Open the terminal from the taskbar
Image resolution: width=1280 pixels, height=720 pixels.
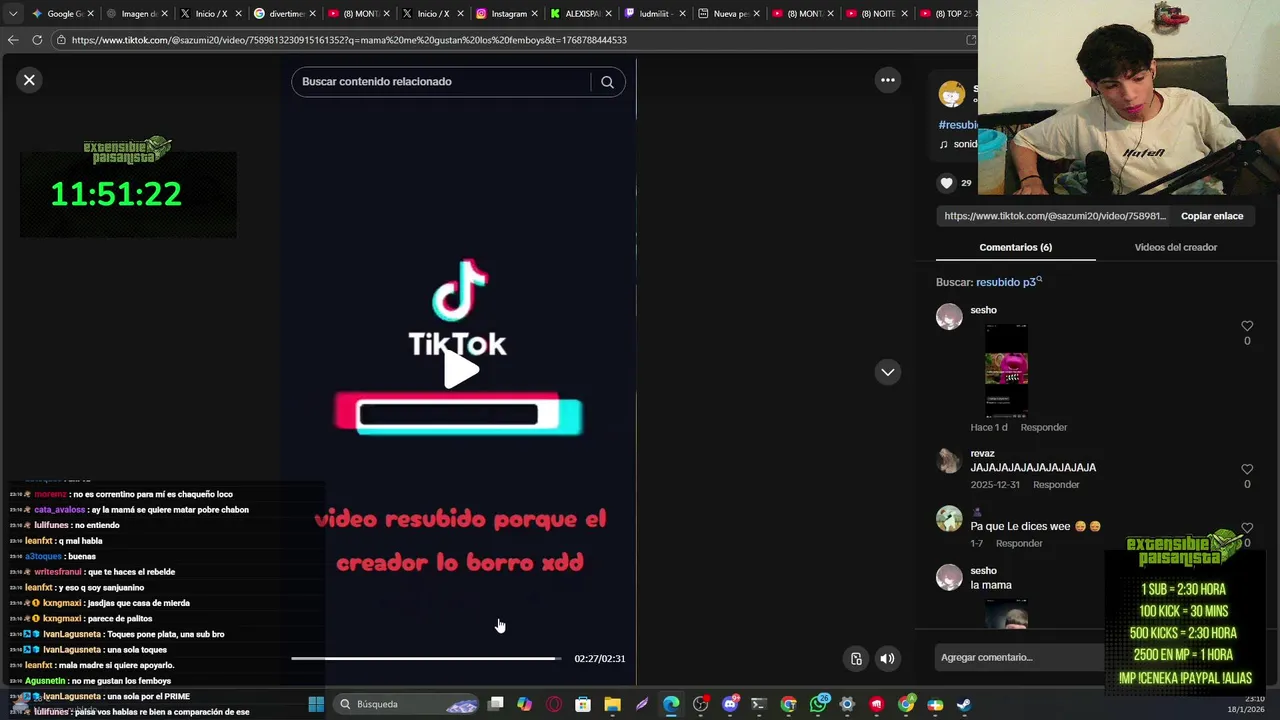[759, 704]
